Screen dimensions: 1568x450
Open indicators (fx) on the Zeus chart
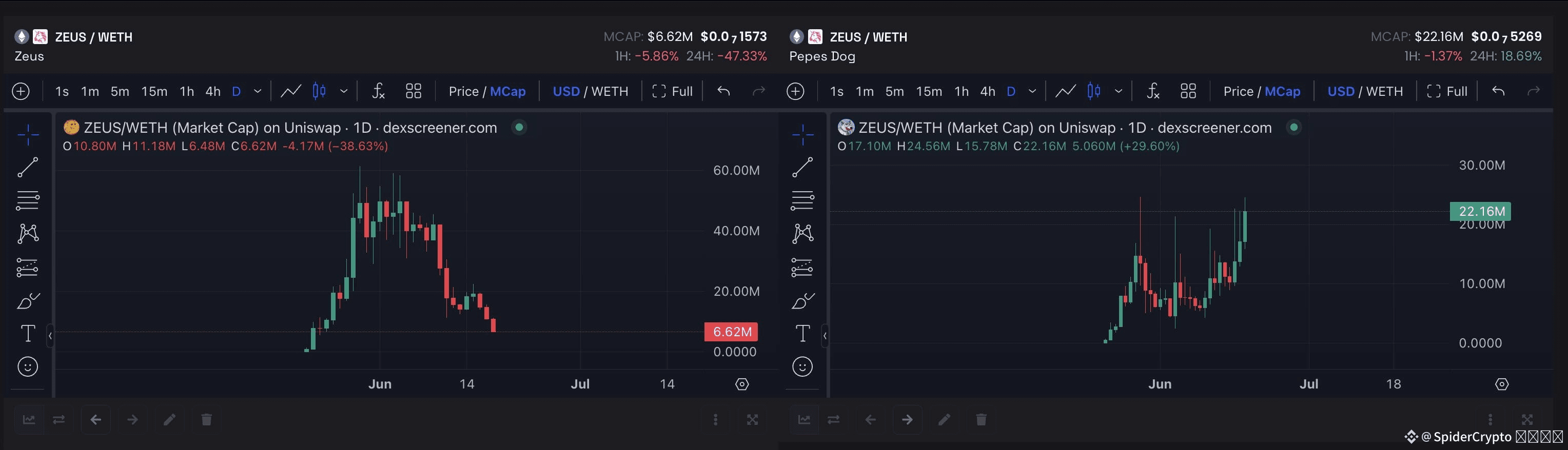click(x=378, y=91)
